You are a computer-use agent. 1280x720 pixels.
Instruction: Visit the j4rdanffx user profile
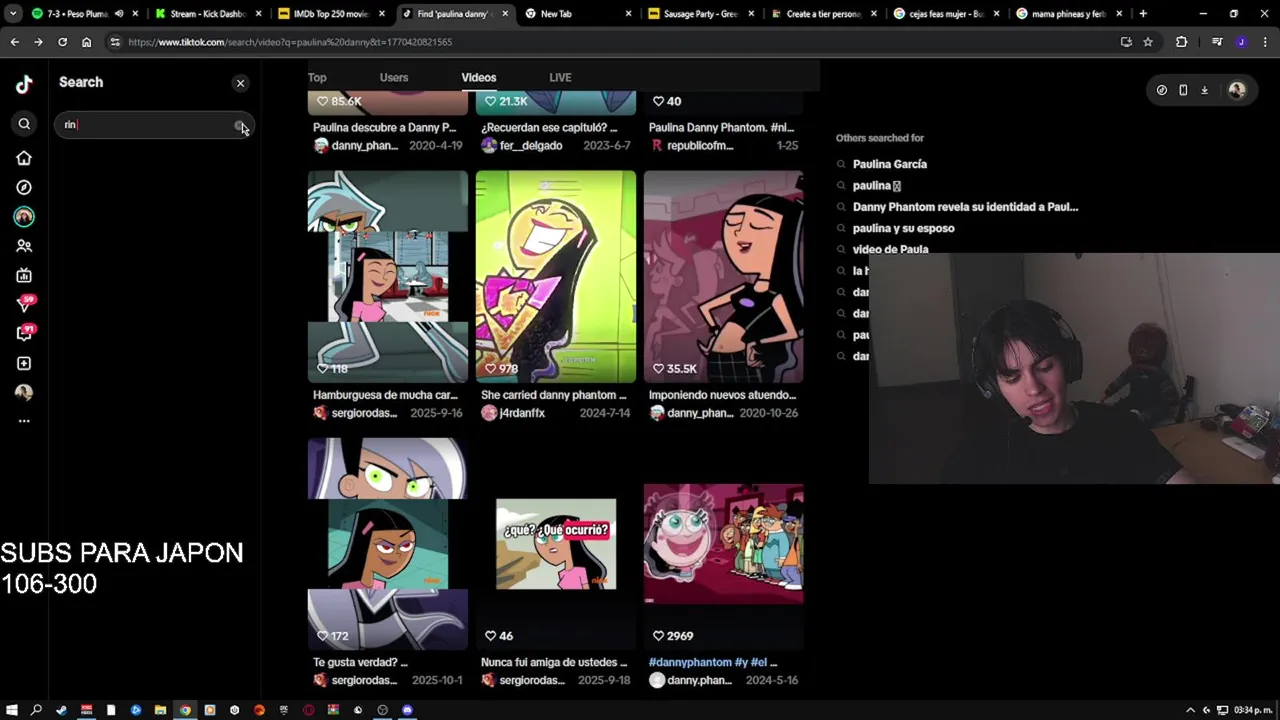tap(522, 413)
